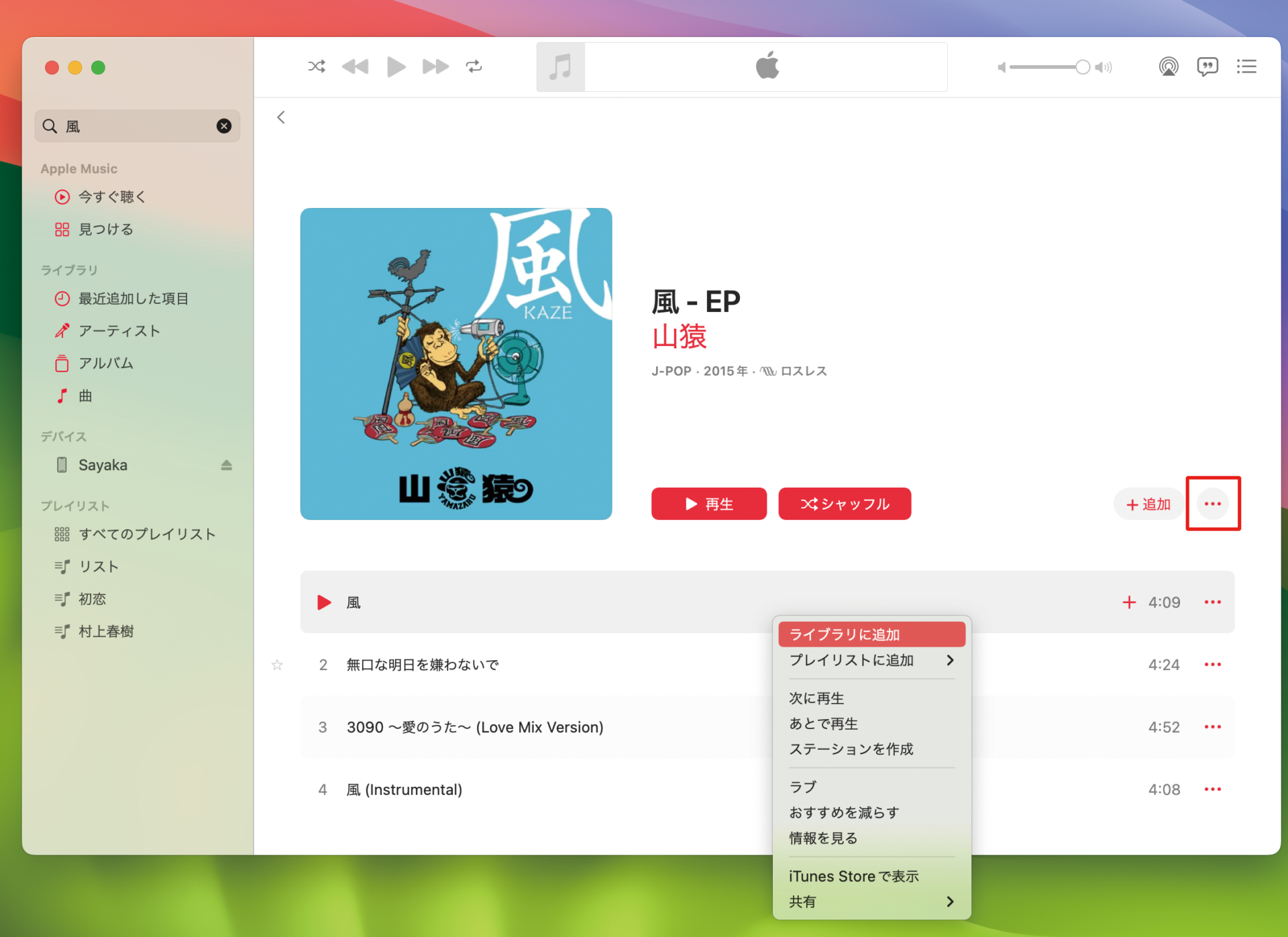Viewport: 1288px width, 937px height.
Task: Choose iTunes Storeで表示 from the menu
Action: [871, 877]
